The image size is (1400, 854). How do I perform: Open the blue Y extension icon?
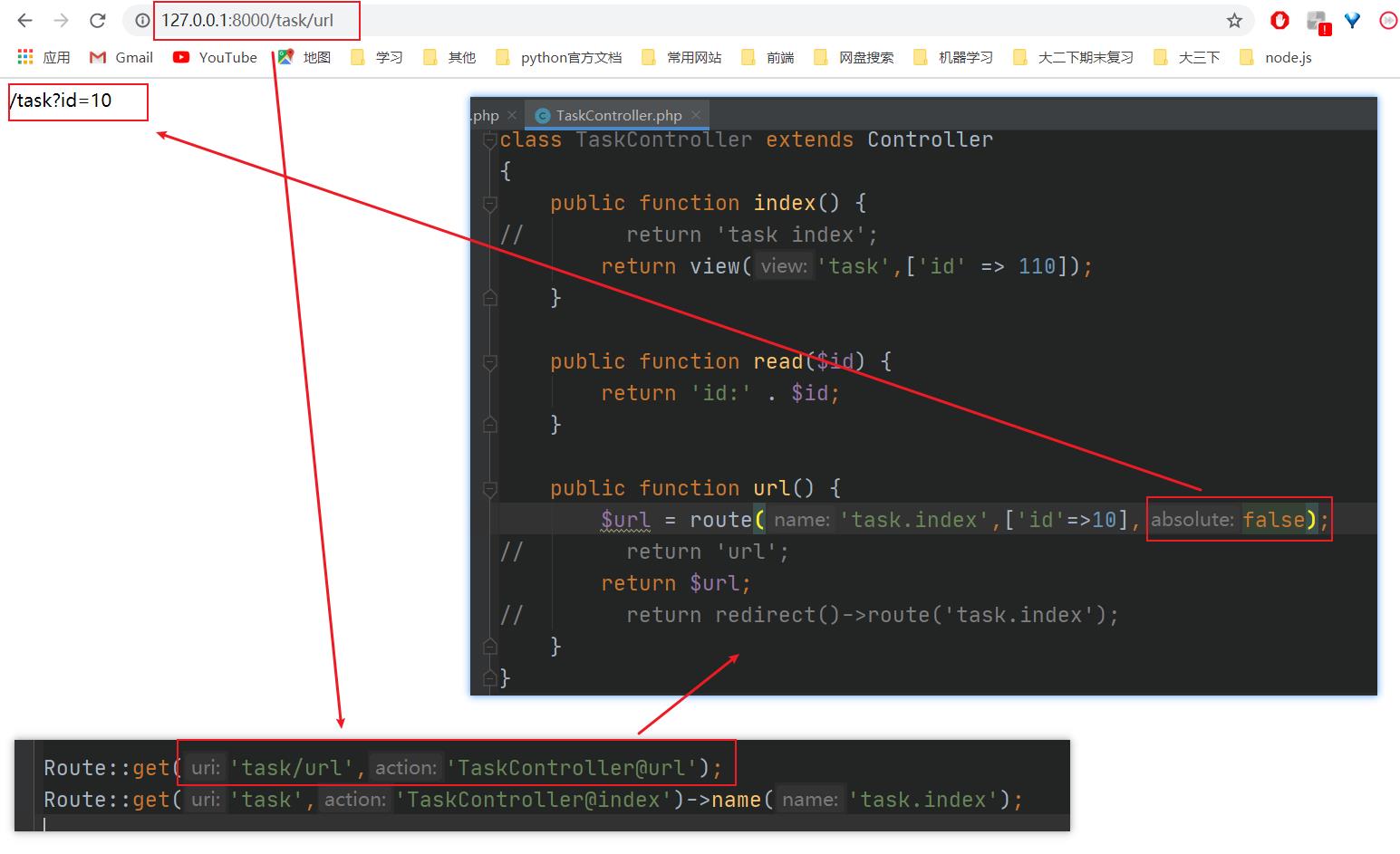(1352, 20)
